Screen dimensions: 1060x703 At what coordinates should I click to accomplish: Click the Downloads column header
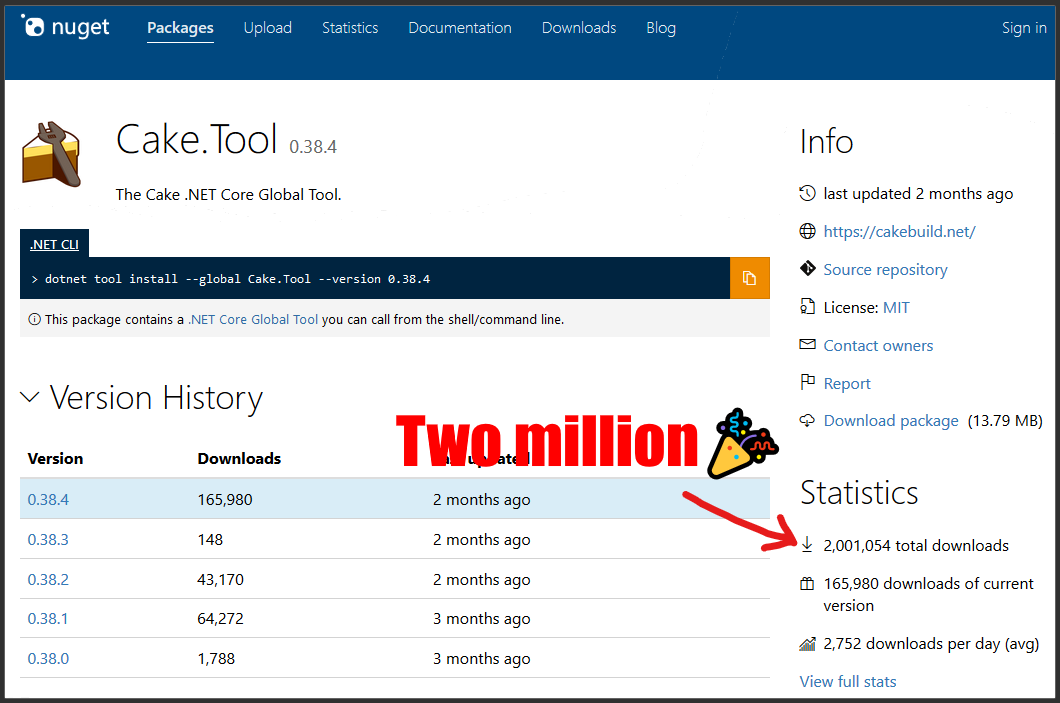pyautogui.click(x=239, y=458)
